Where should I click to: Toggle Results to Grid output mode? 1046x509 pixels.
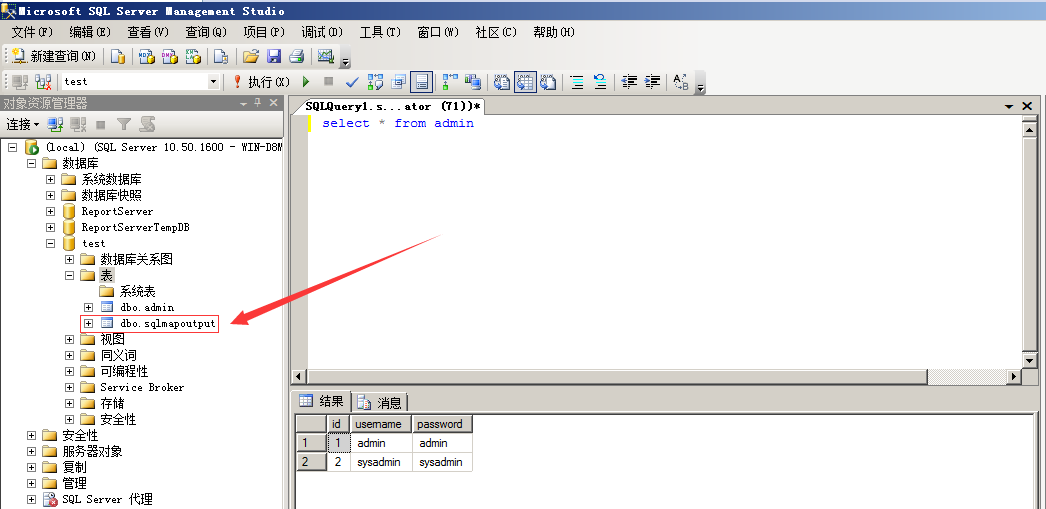[525, 82]
